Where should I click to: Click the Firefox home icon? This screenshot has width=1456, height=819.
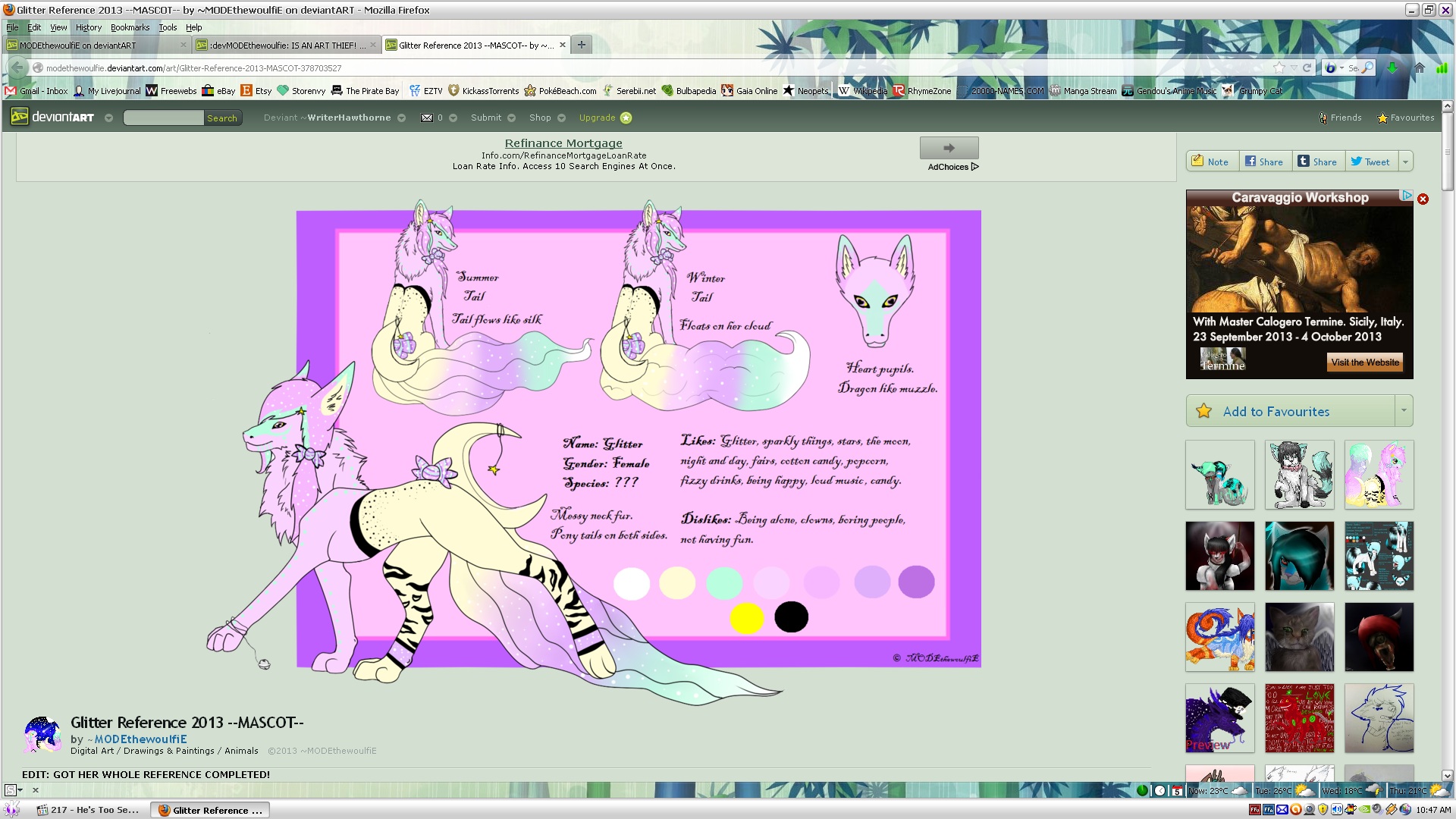coord(1419,67)
